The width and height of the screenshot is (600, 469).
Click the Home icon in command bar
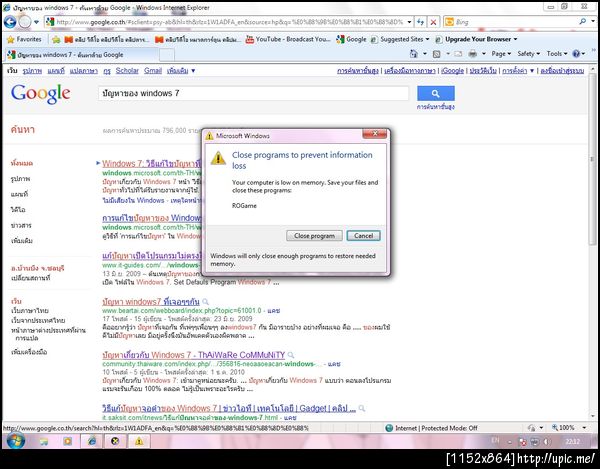[414, 54]
